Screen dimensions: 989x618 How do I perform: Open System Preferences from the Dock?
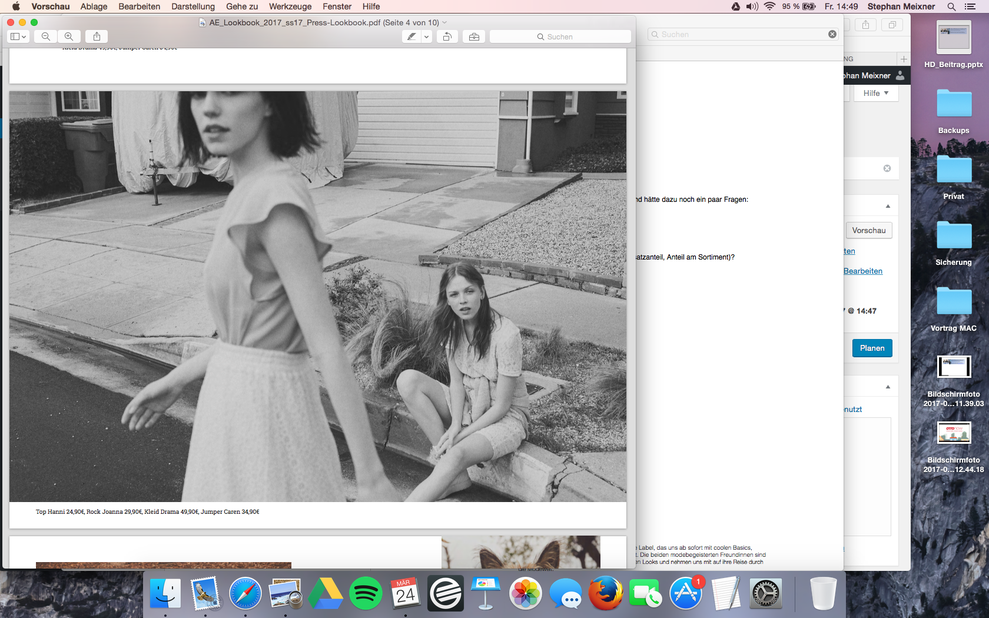point(766,594)
